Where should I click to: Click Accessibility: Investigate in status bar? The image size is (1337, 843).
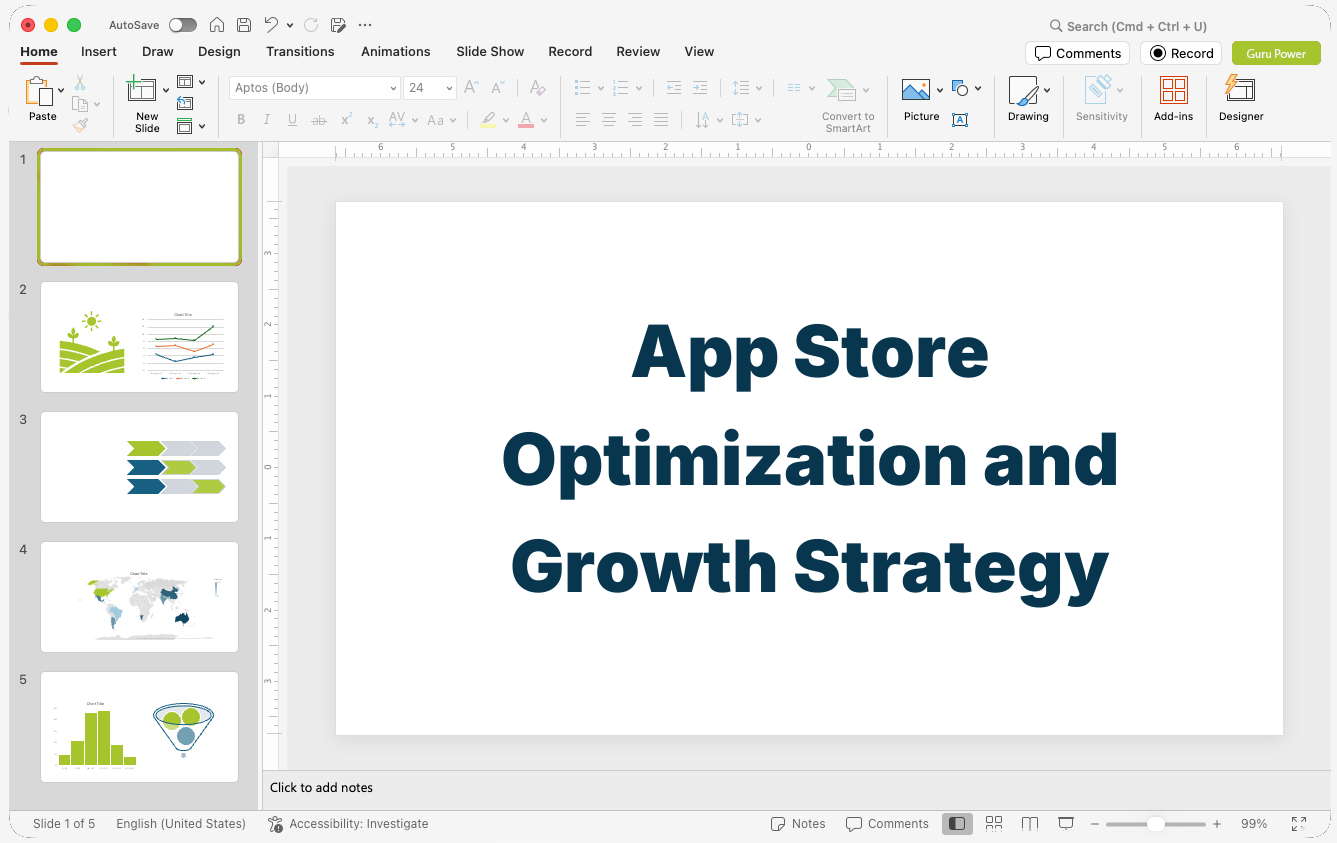tap(348, 824)
